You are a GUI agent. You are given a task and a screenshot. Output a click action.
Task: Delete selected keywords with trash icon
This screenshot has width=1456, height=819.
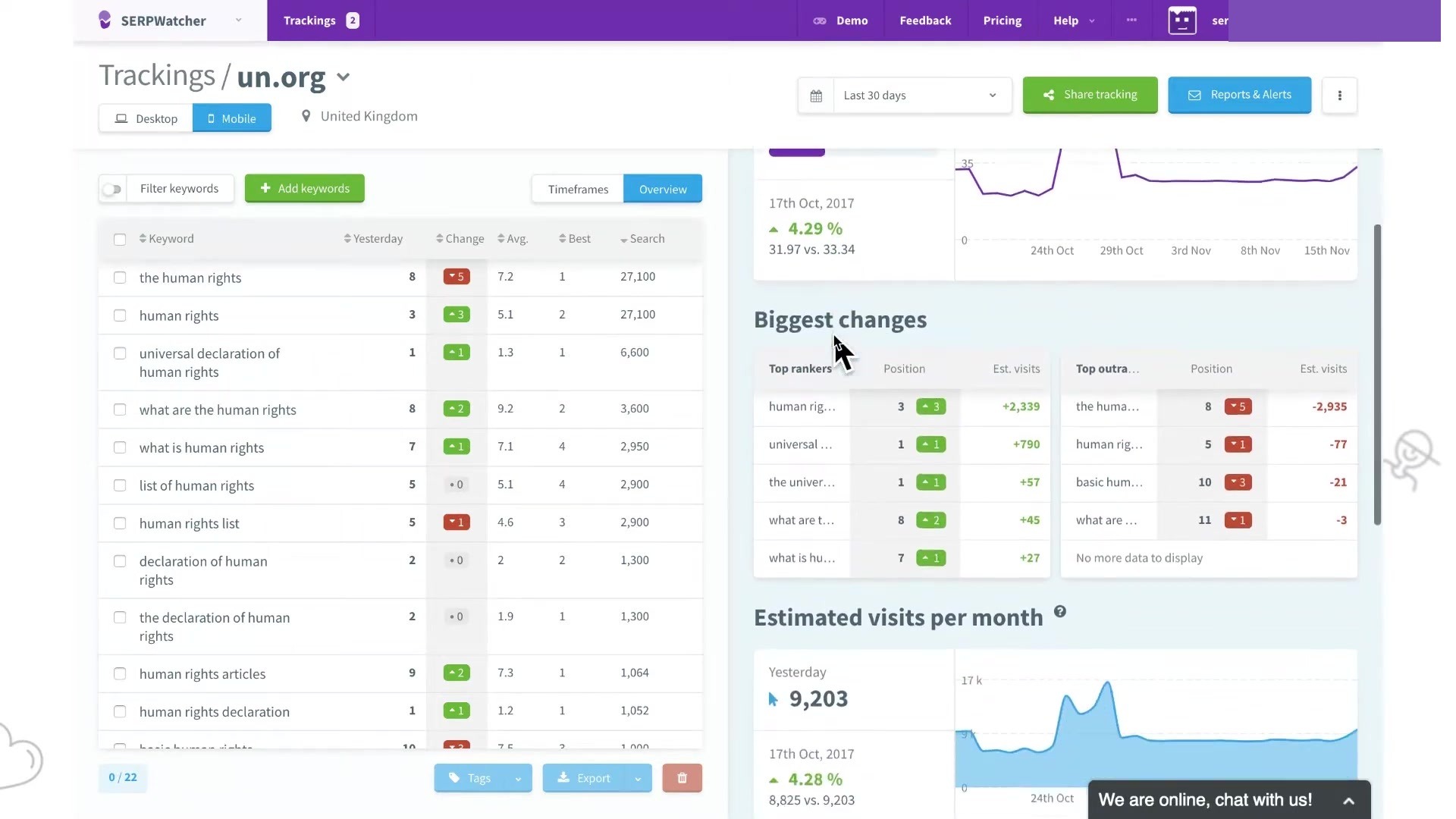click(x=682, y=778)
